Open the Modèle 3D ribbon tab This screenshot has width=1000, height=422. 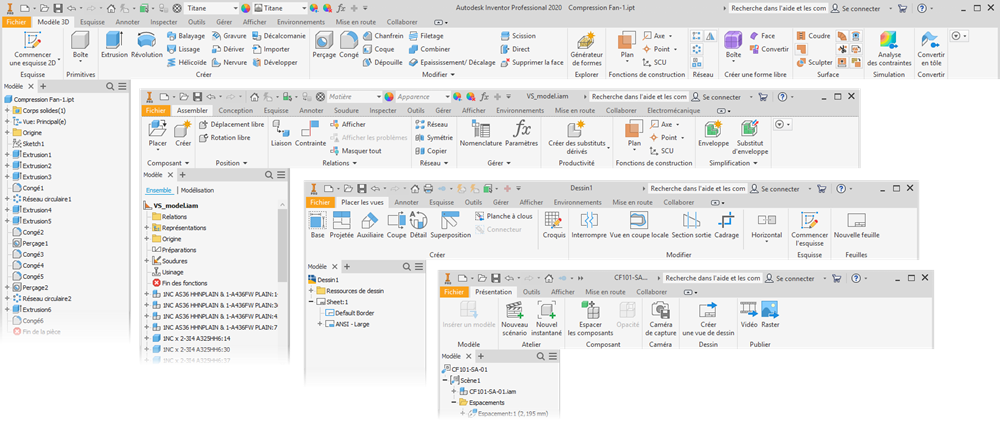point(52,21)
